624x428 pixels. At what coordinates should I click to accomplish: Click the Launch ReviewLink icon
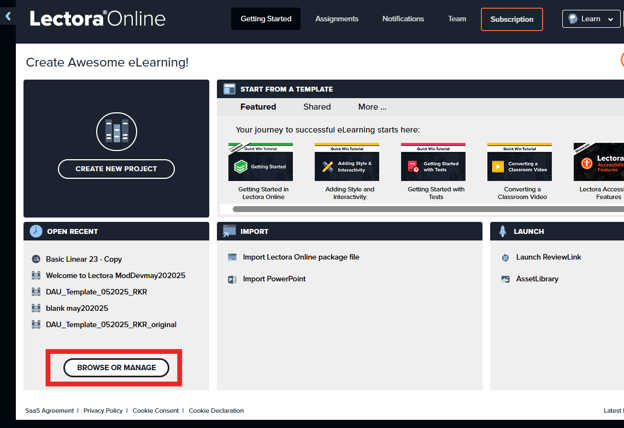point(505,258)
